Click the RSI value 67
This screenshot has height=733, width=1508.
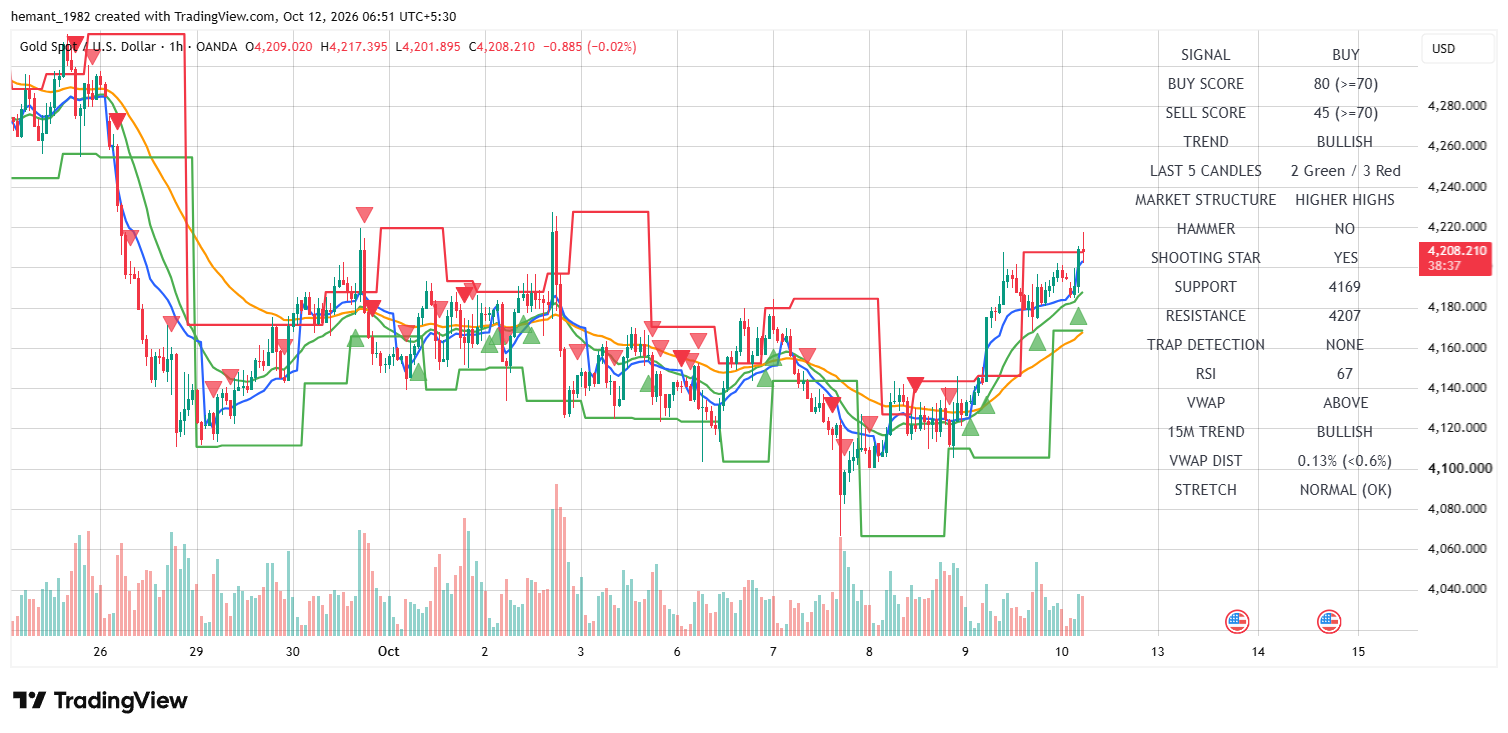click(1345, 374)
